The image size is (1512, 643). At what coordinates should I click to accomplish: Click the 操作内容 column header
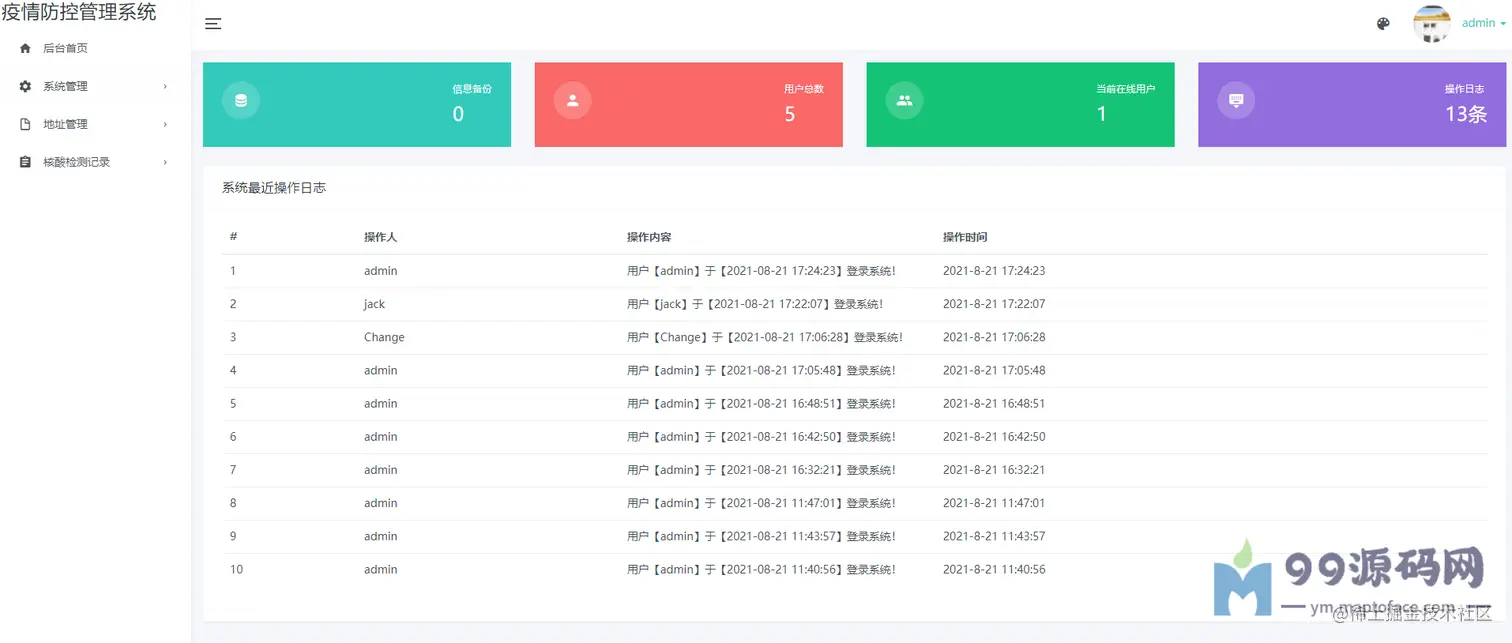tap(649, 237)
